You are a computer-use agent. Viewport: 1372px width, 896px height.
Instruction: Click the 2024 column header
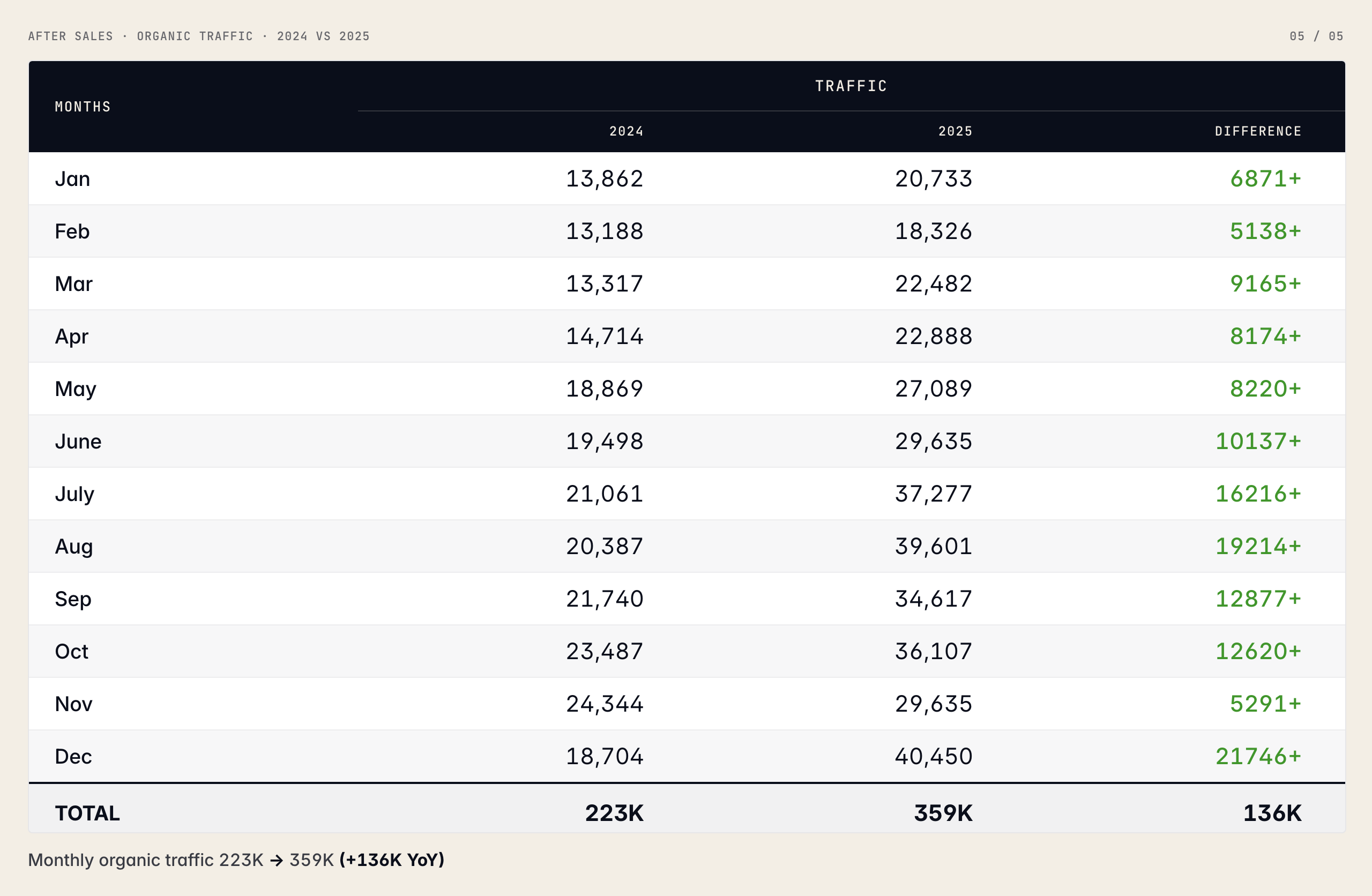[626, 131]
